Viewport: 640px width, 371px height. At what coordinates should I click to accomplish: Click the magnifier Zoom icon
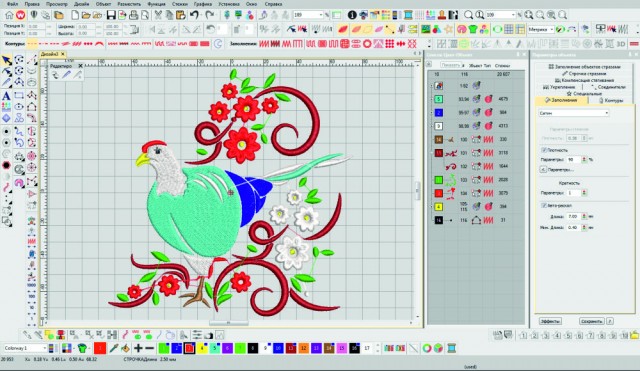point(469,15)
